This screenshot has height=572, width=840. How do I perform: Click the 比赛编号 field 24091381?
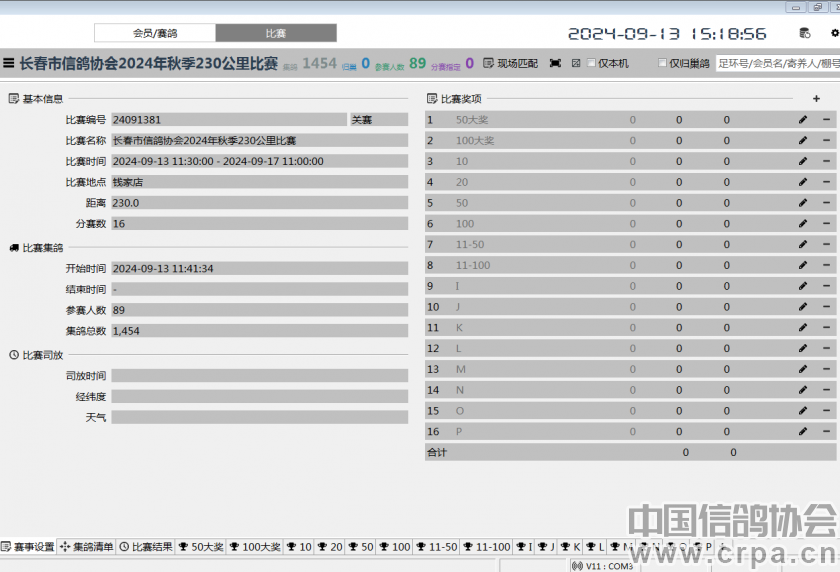tap(229, 119)
